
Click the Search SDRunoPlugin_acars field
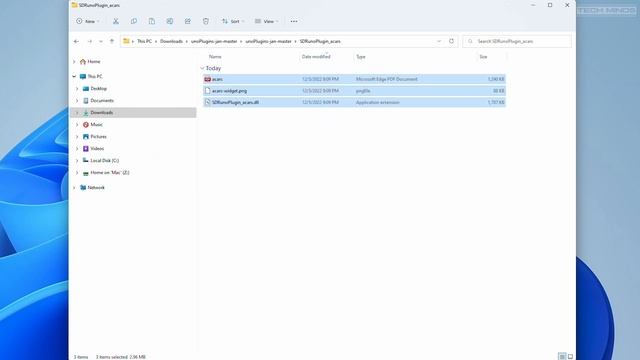click(x=517, y=41)
